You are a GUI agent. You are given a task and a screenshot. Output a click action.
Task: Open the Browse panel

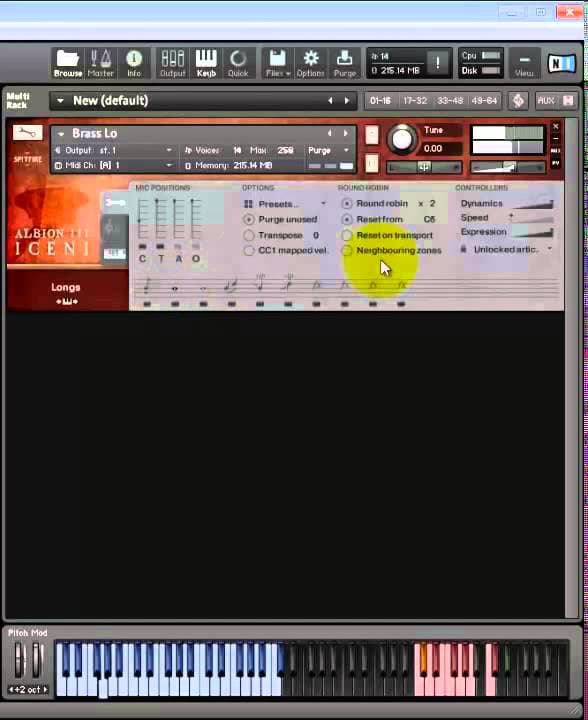pos(68,63)
